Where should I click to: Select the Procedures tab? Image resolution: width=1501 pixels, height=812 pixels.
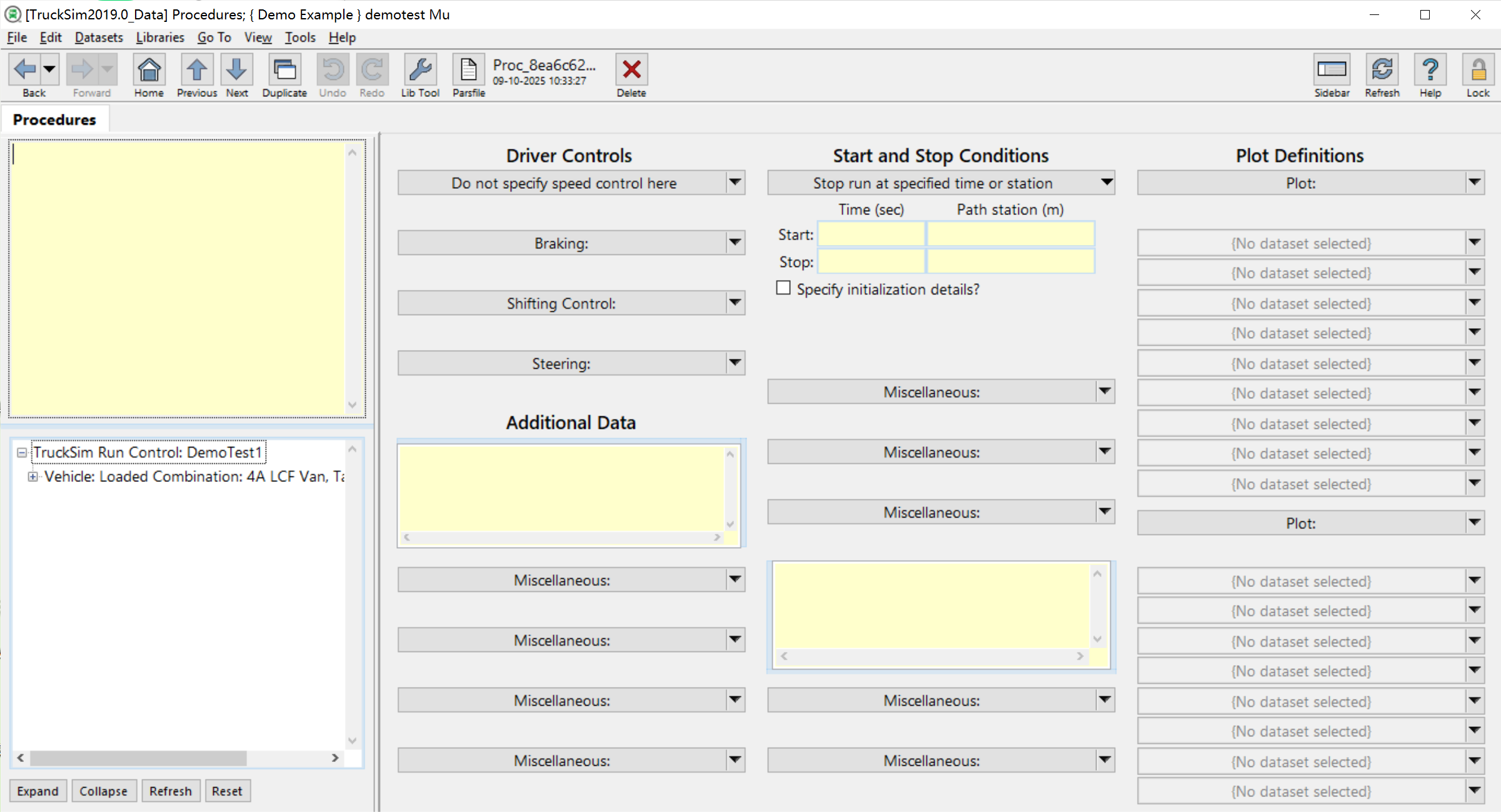[55, 119]
